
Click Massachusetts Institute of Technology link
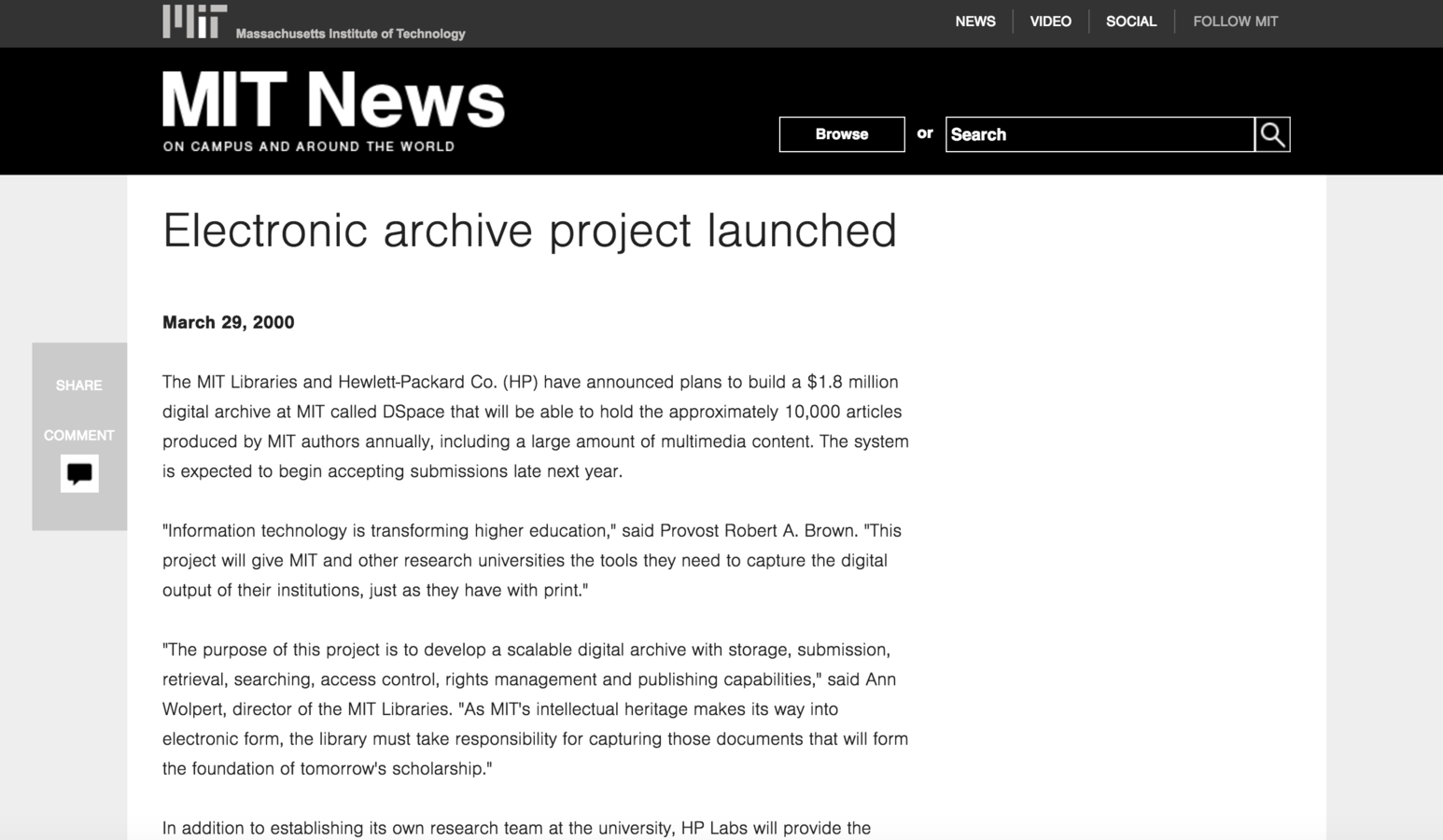(x=350, y=34)
